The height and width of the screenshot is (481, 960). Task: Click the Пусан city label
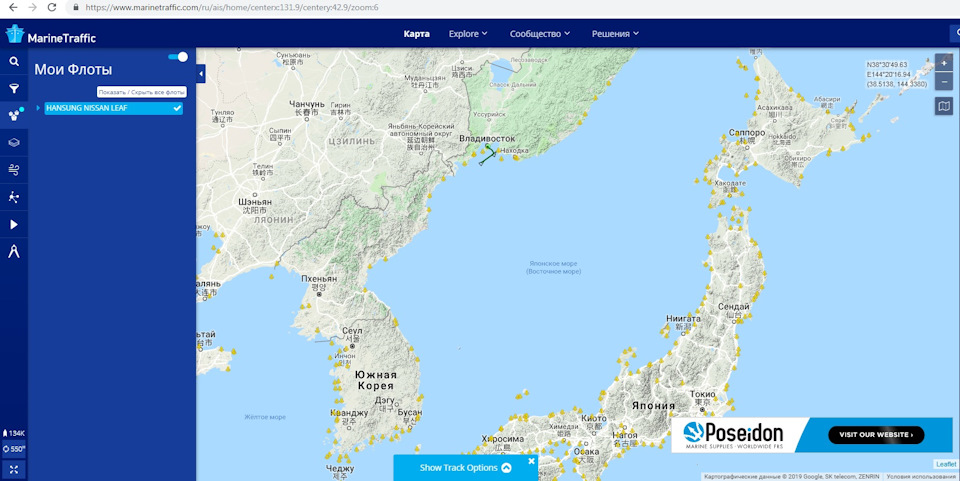[x=410, y=412]
